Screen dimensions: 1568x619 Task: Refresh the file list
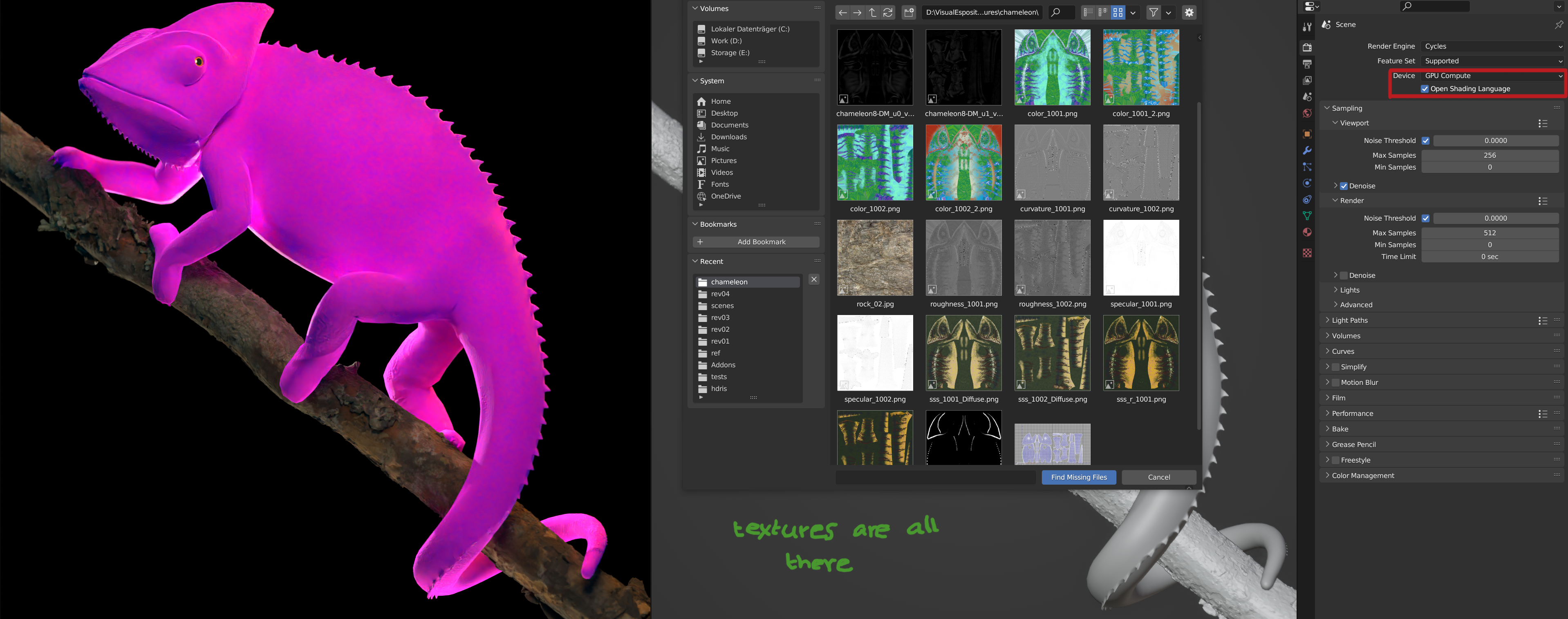[888, 12]
